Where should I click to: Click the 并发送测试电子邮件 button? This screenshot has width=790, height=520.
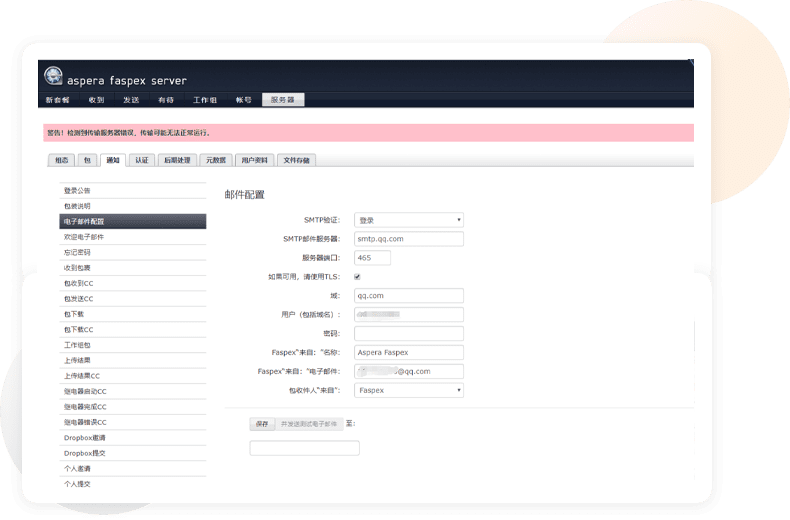[x=309, y=424]
